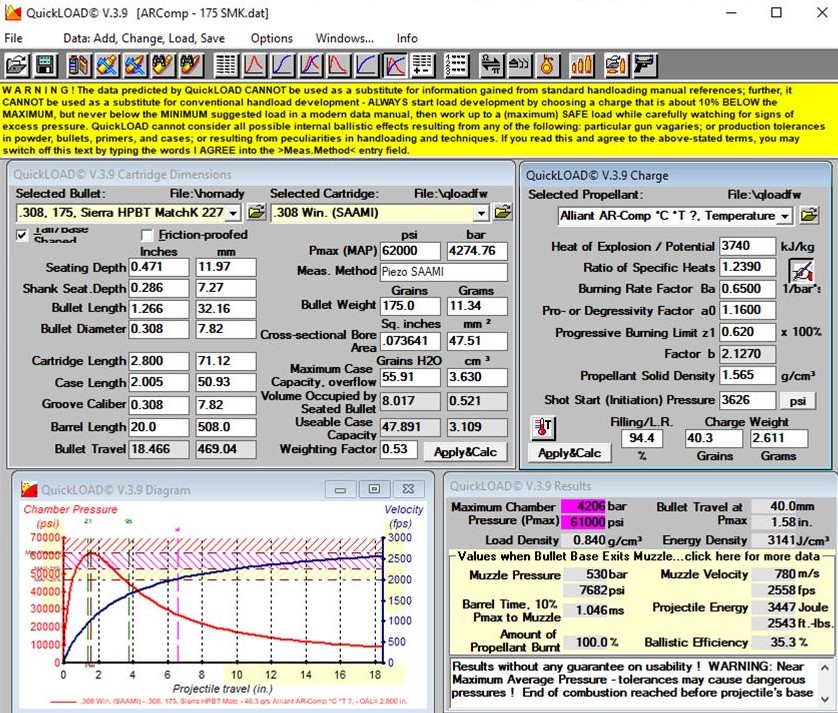Open folder icon beside Selected Propellant
Image resolution: width=838 pixels, height=713 pixels.
coord(809,215)
